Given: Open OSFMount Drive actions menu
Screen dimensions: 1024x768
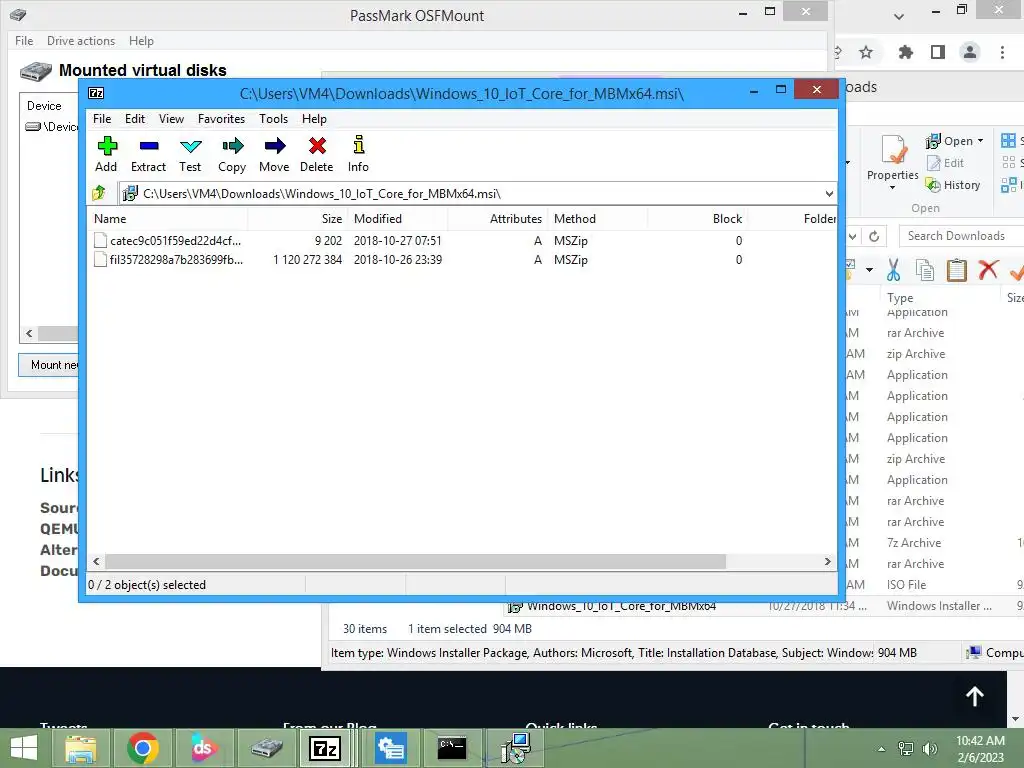Looking at the screenshot, I should tap(81, 40).
